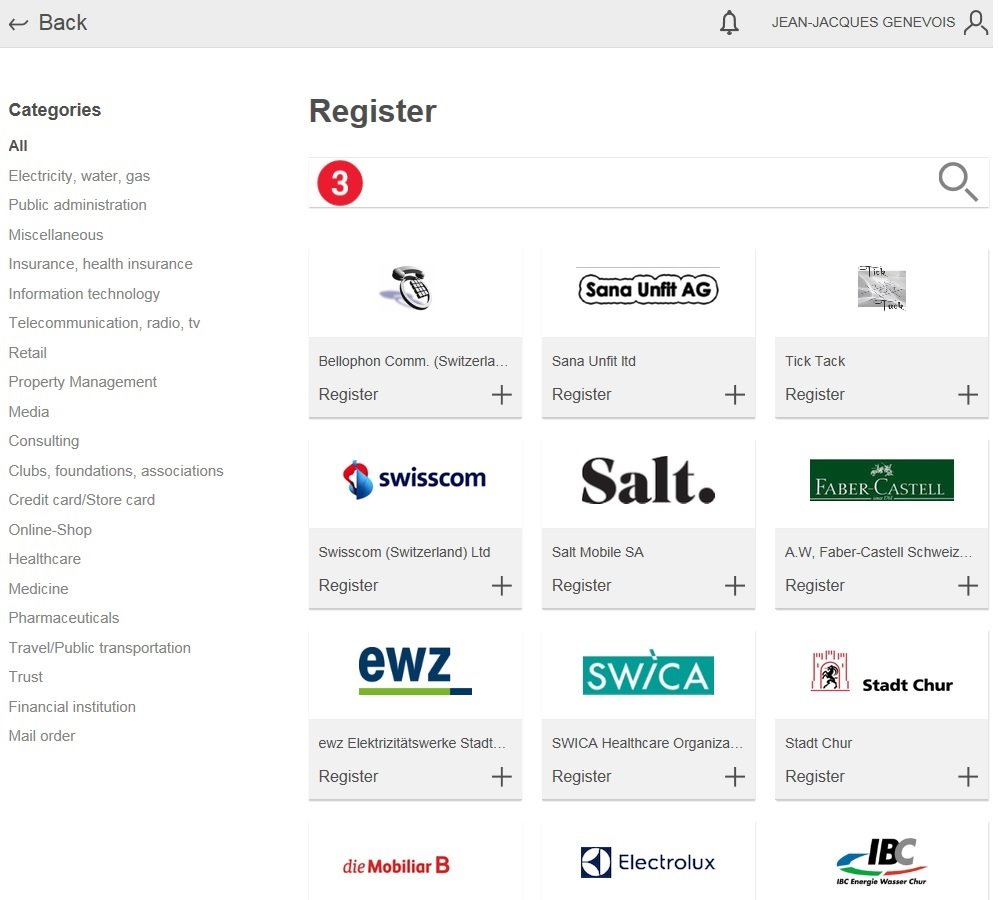Select Financial institution category

pos(72,707)
